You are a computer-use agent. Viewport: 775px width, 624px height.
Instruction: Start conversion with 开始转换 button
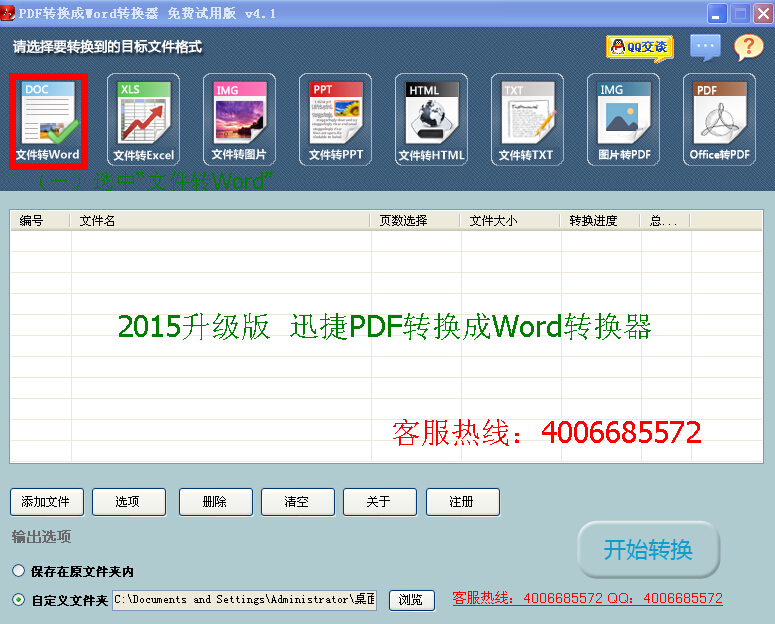pyautogui.click(x=648, y=549)
